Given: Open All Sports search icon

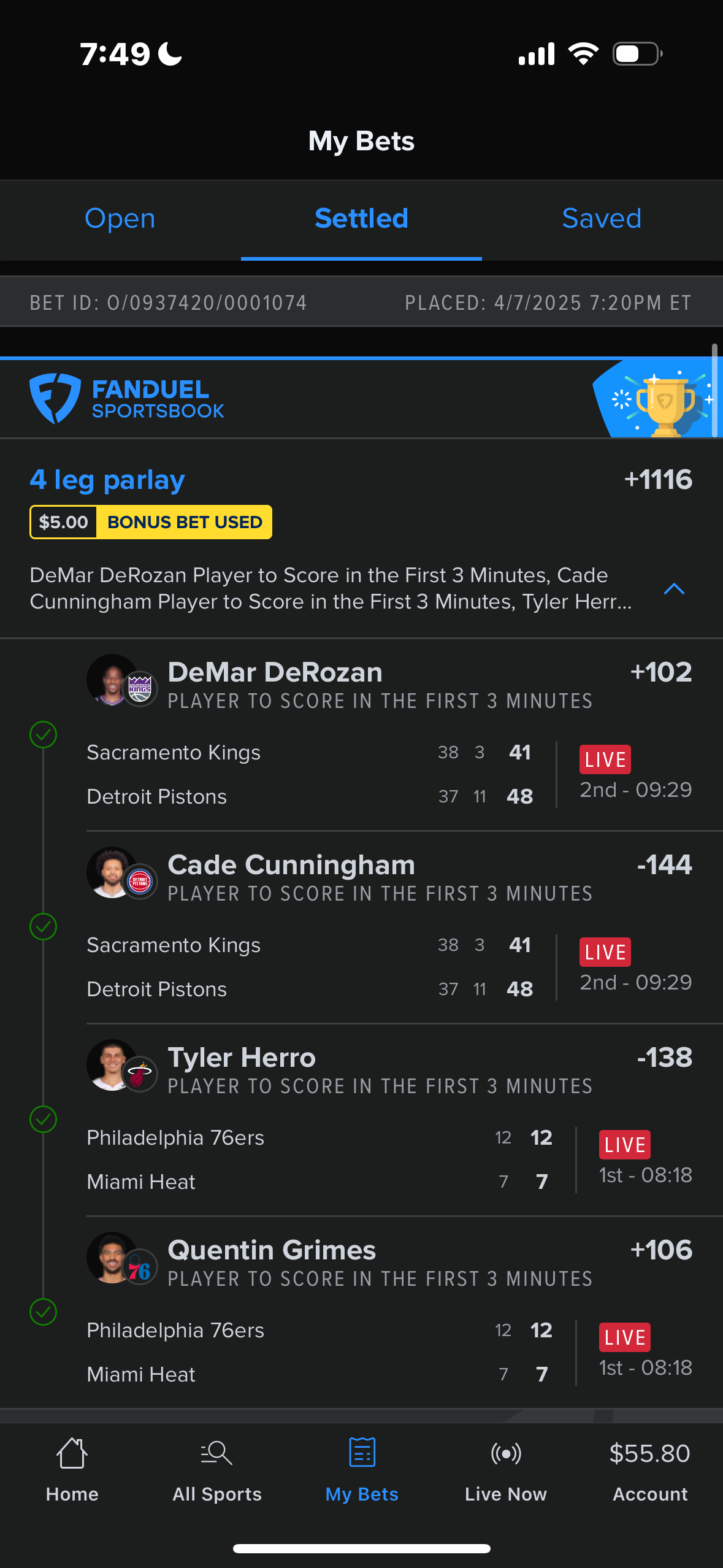Looking at the screenshot, I should (x=216, y=1453).
